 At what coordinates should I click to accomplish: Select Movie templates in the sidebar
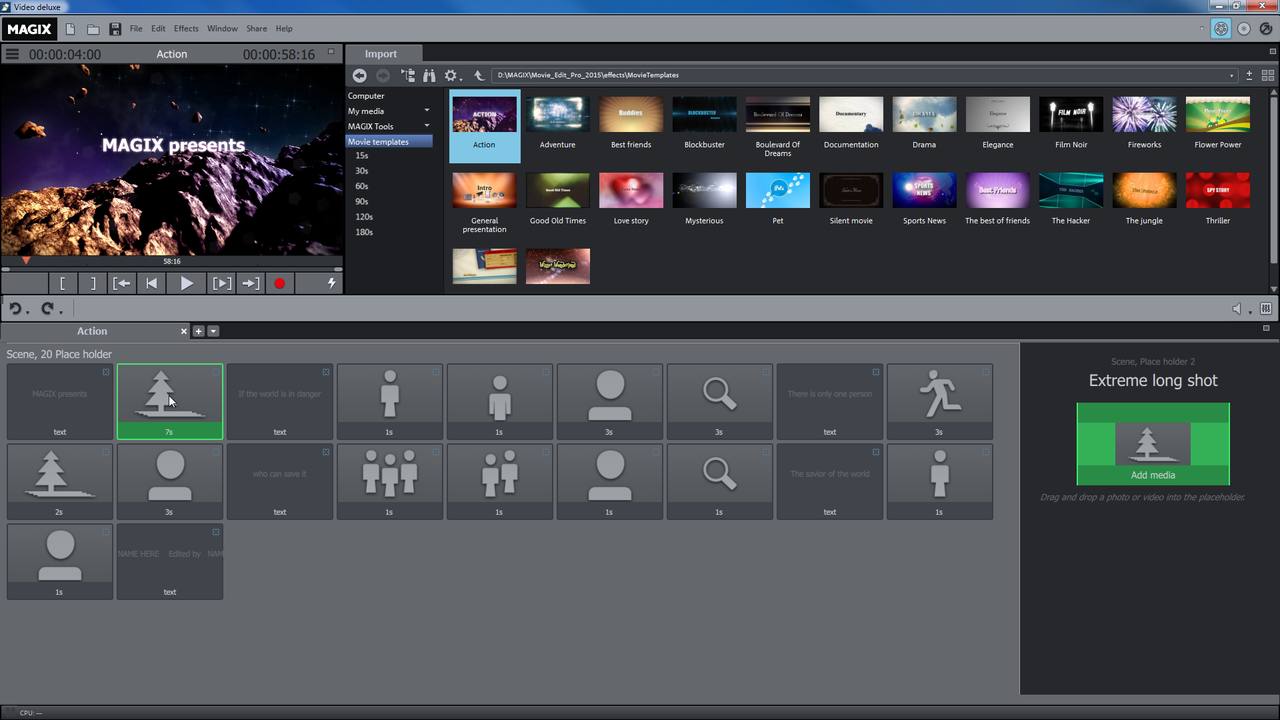coord(389,142)
